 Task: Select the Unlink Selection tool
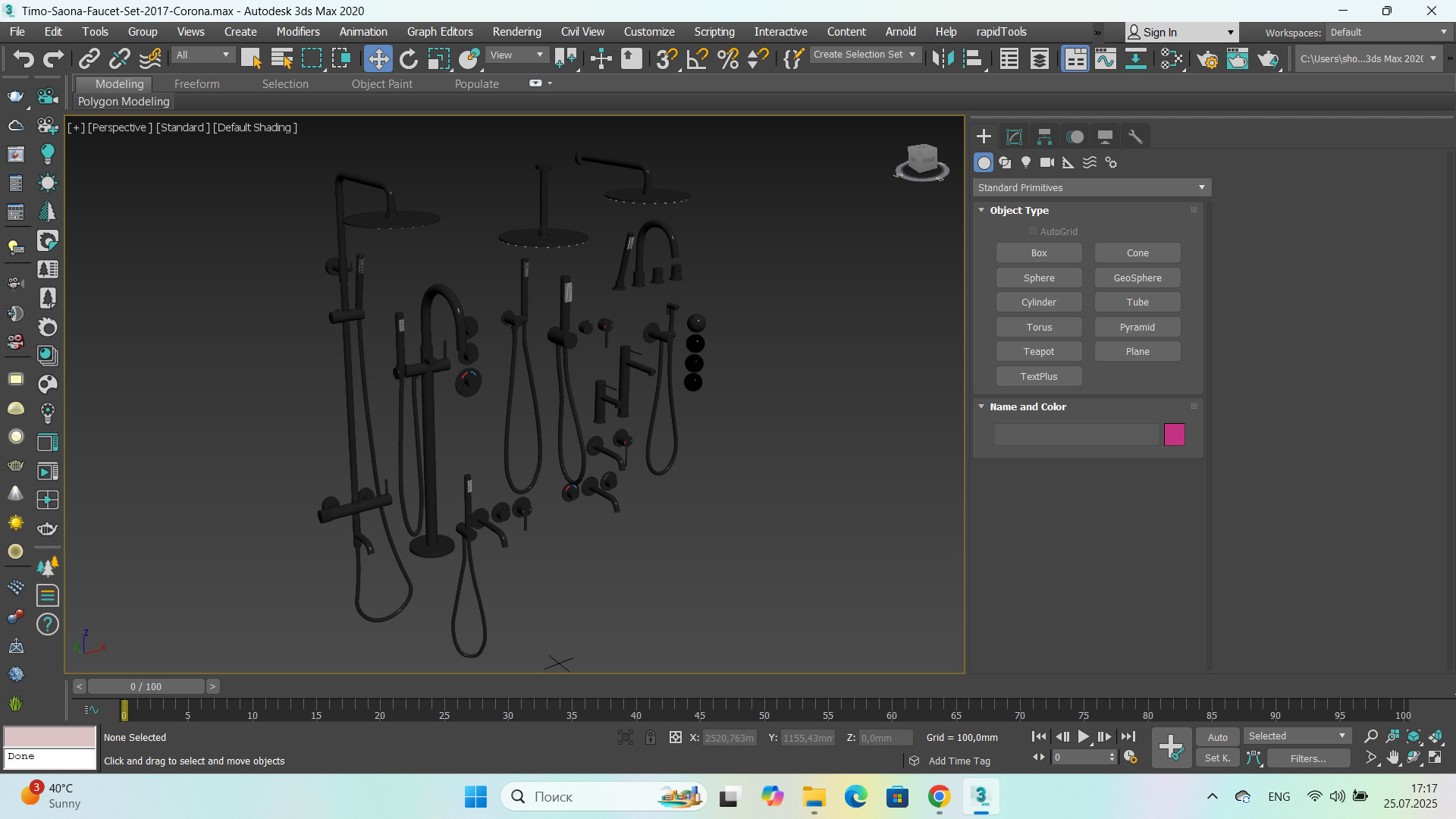pos(120,58)
